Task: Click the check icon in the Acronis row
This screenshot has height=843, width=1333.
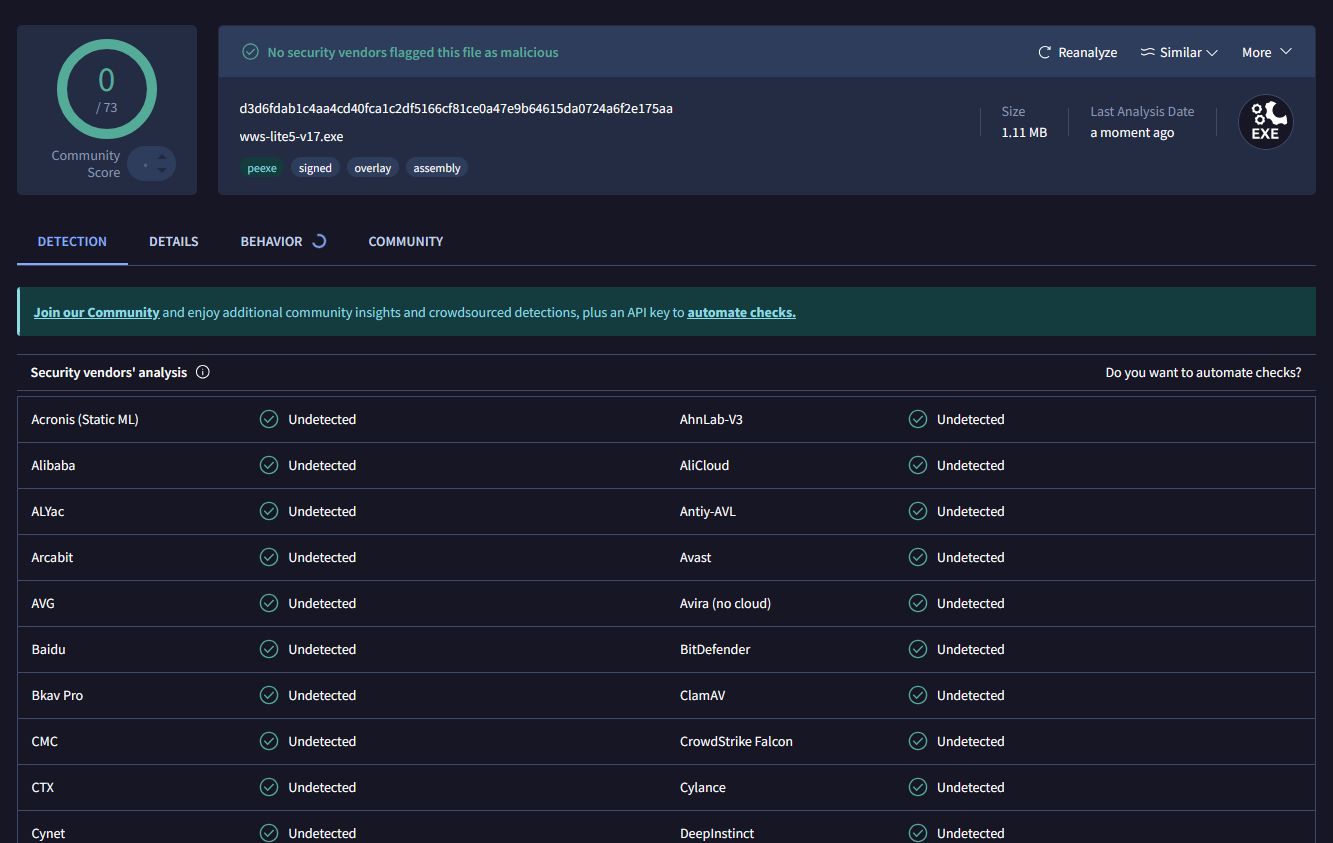Action: [269, 419]
